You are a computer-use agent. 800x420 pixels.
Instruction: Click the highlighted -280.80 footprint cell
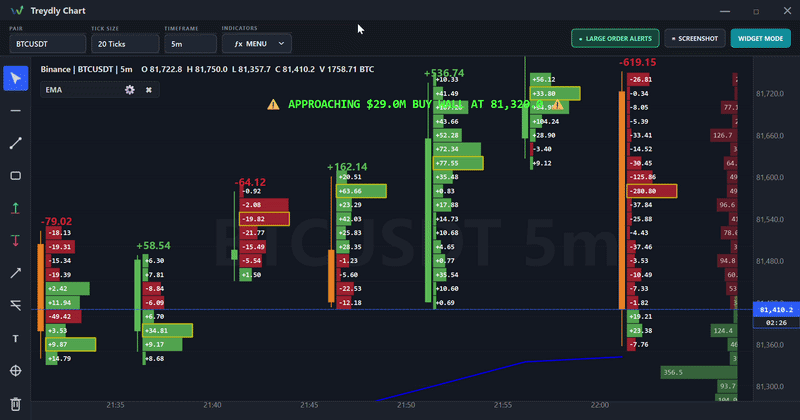click(x=652, y=191)
